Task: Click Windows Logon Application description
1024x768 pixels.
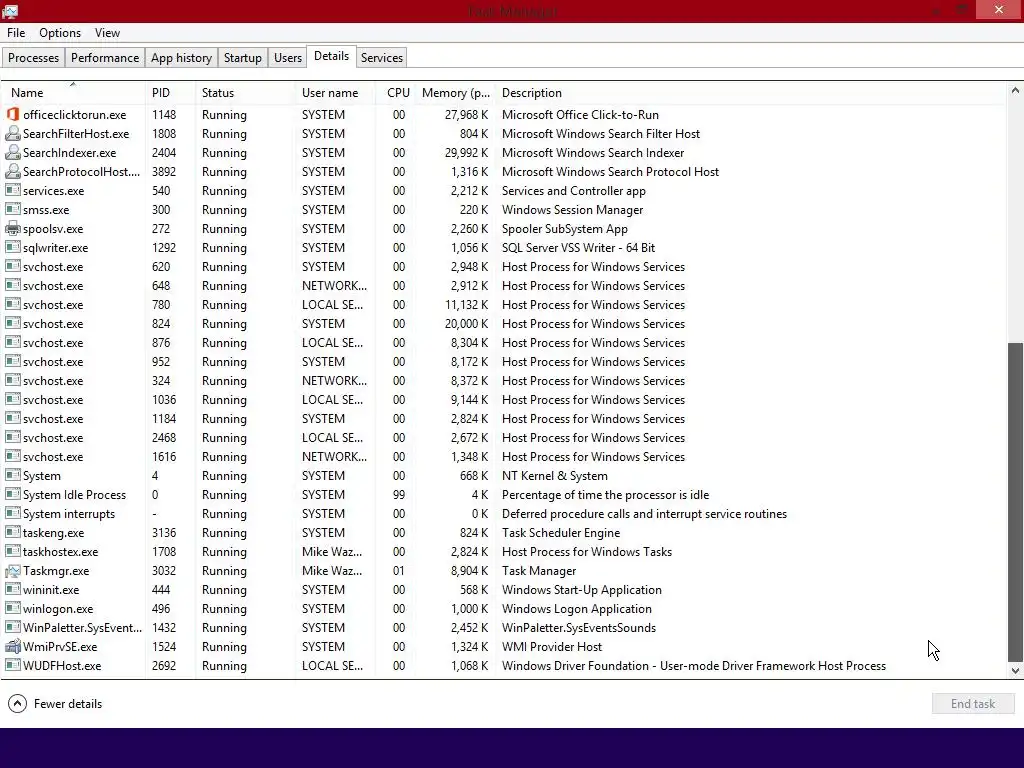Action: click(x=577, y=609)
